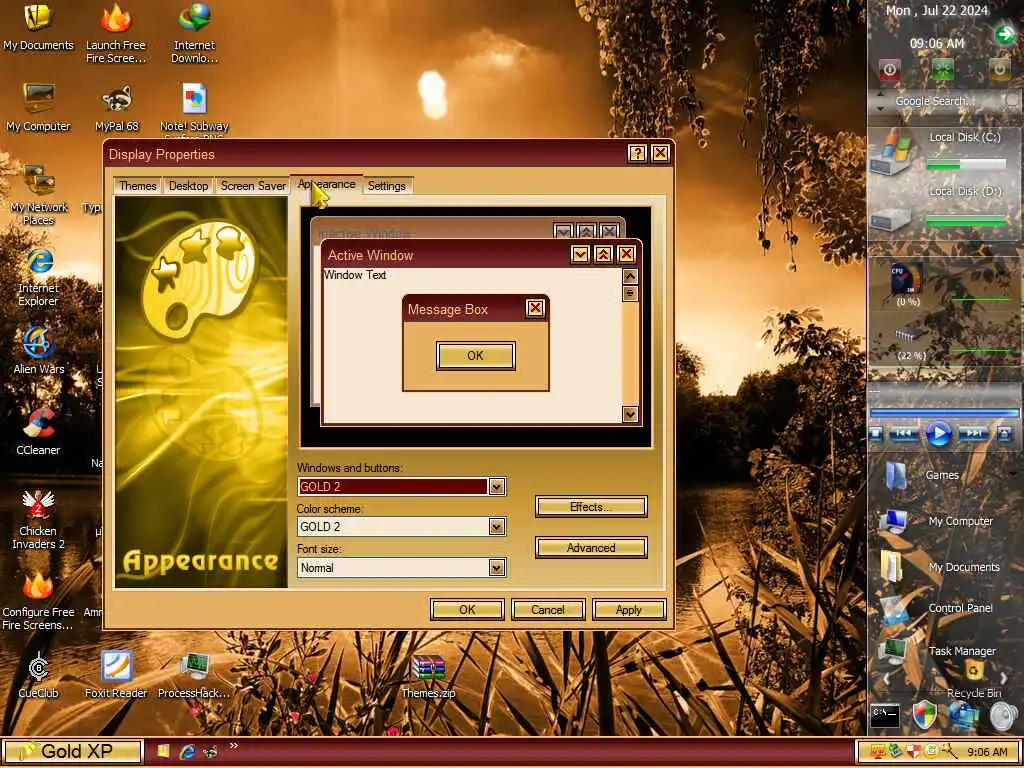Open My Network Places desktop icon
1024x768 pixels.
click(x=39, y=195)
